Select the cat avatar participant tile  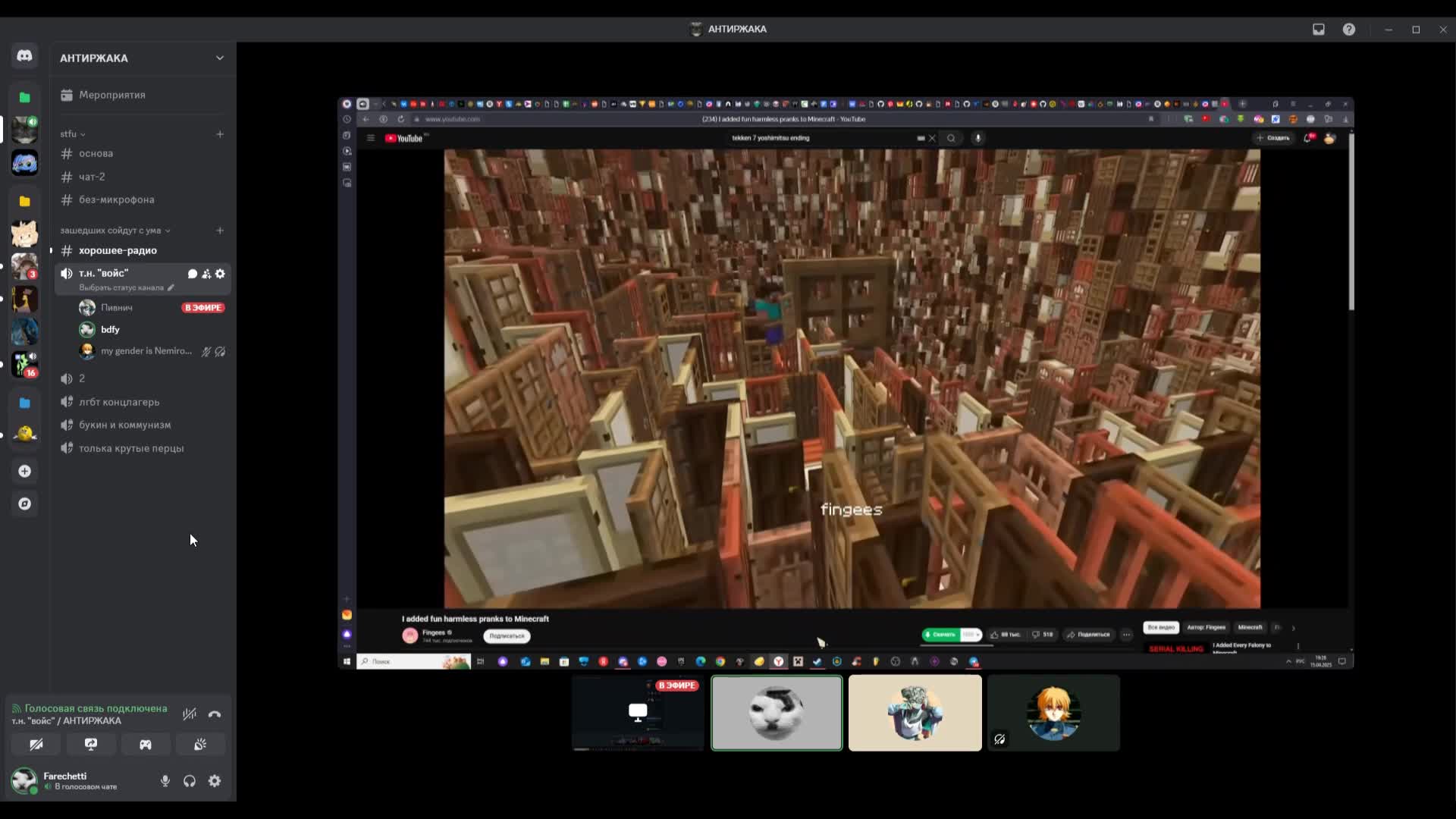(x=777, y=713)
